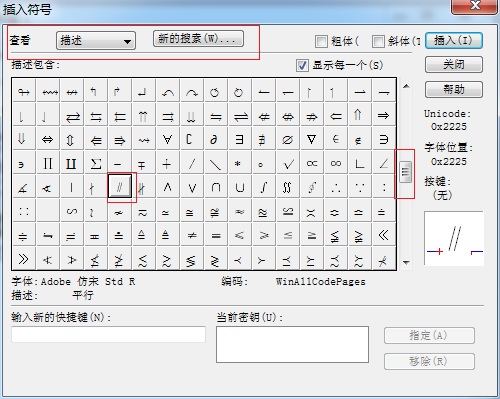Select the double integral symbol ∬
500x399 pixels.
coord(287,187)
